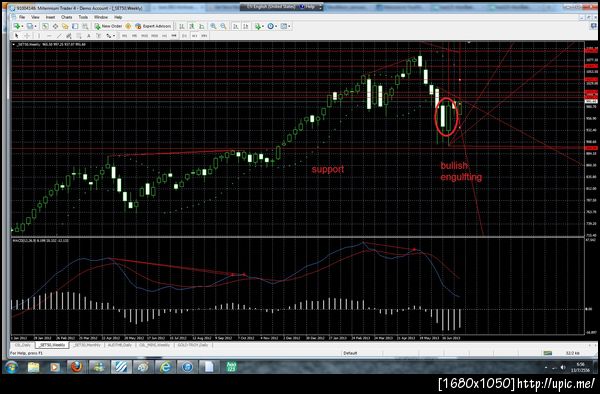Viewport: 600px width, 394px height.
Task: Click the 'Default' profile in status bar
Action: click(350, 353)
